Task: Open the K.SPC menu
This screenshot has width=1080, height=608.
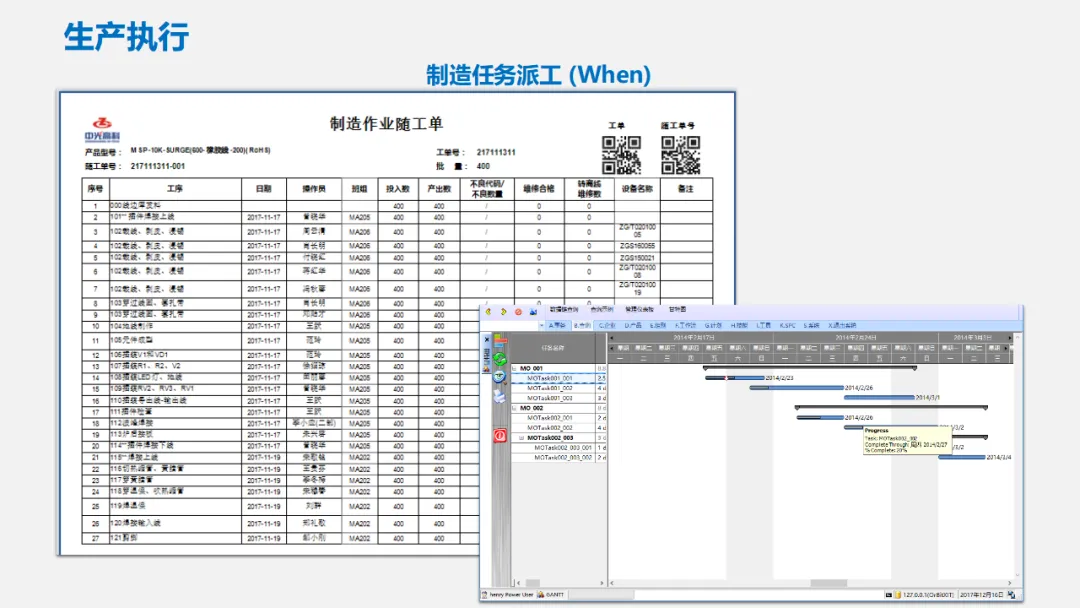Action: 787,326
